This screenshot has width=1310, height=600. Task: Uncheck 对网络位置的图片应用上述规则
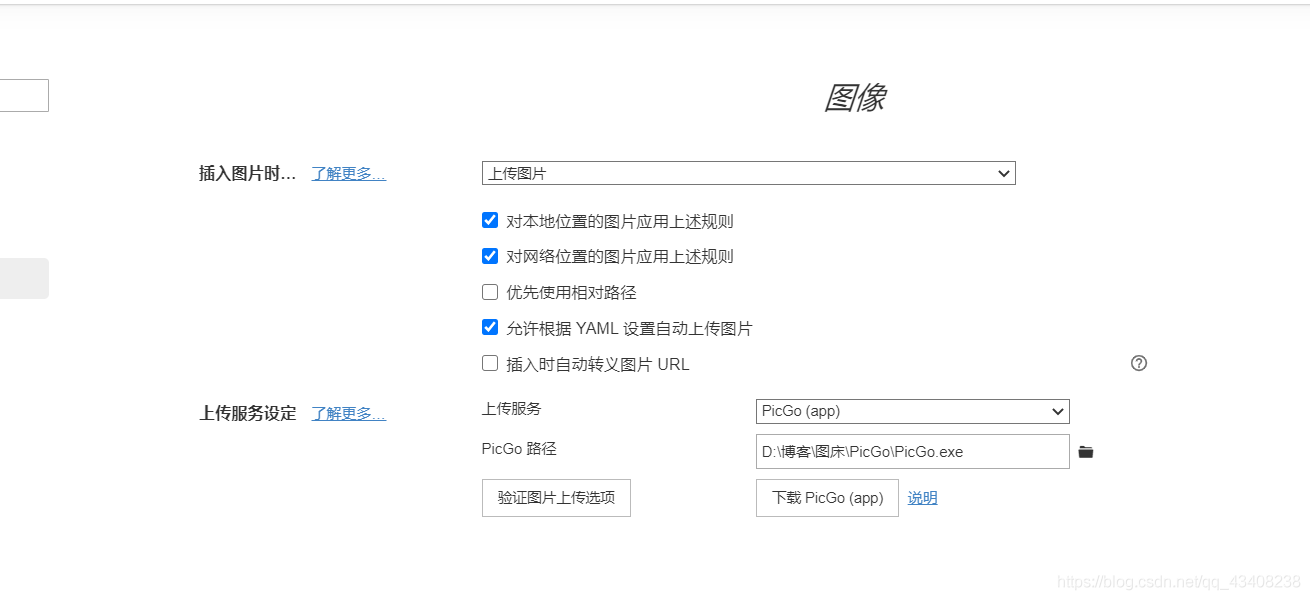(489, 255)
